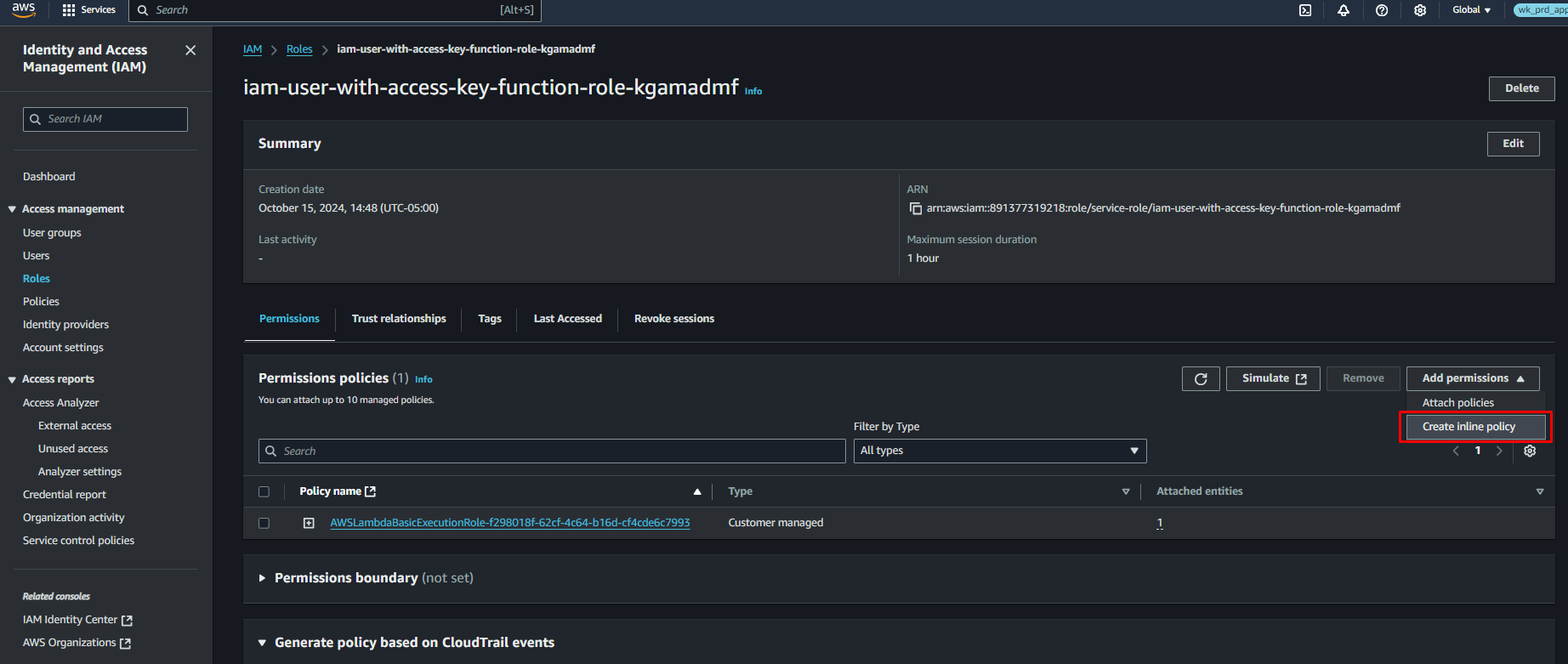This screenshot has width=1568, height=664.
Task: Open Roles in the sidebar
Action: (37, 279)
